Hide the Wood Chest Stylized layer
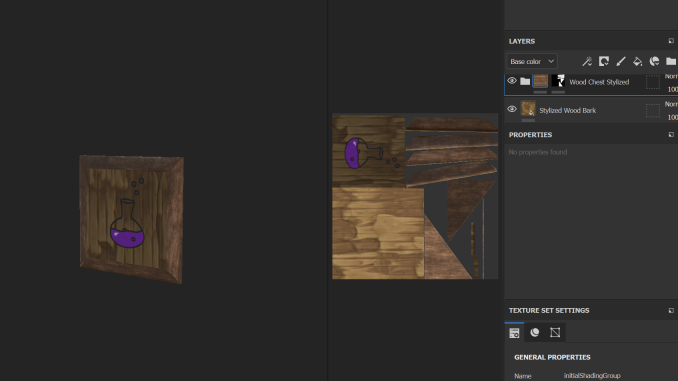Screen dimensions: 678x381 pyautogui.click(x=512, y=81)
